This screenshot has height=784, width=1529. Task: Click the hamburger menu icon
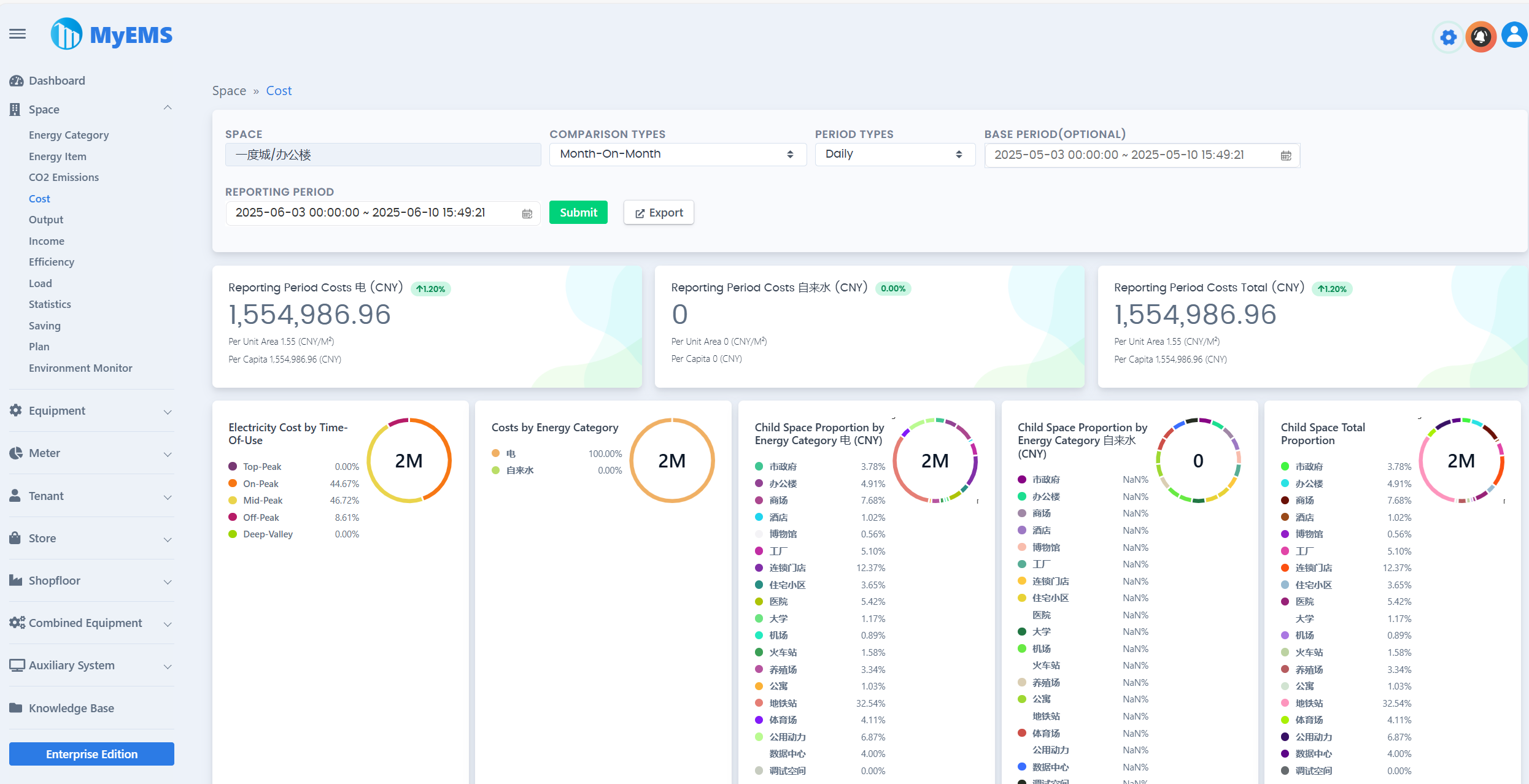18,34
